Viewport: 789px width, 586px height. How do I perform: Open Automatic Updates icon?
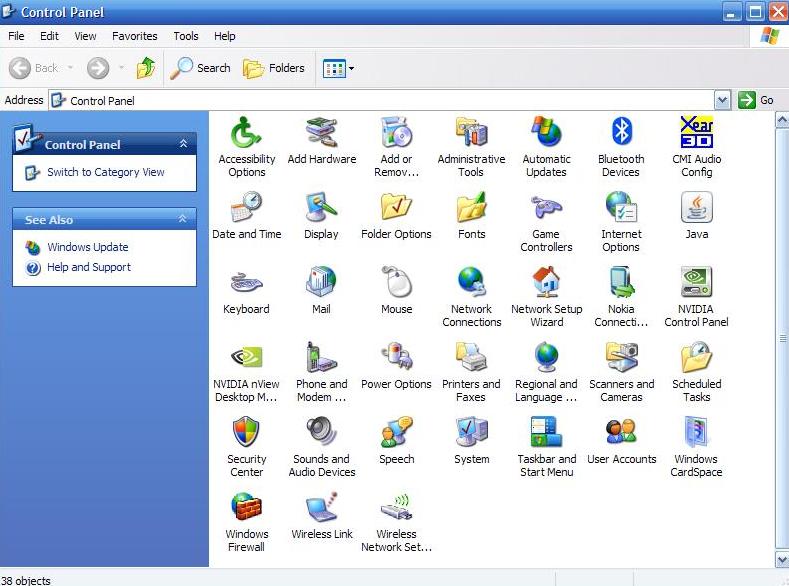coord(546,133)
